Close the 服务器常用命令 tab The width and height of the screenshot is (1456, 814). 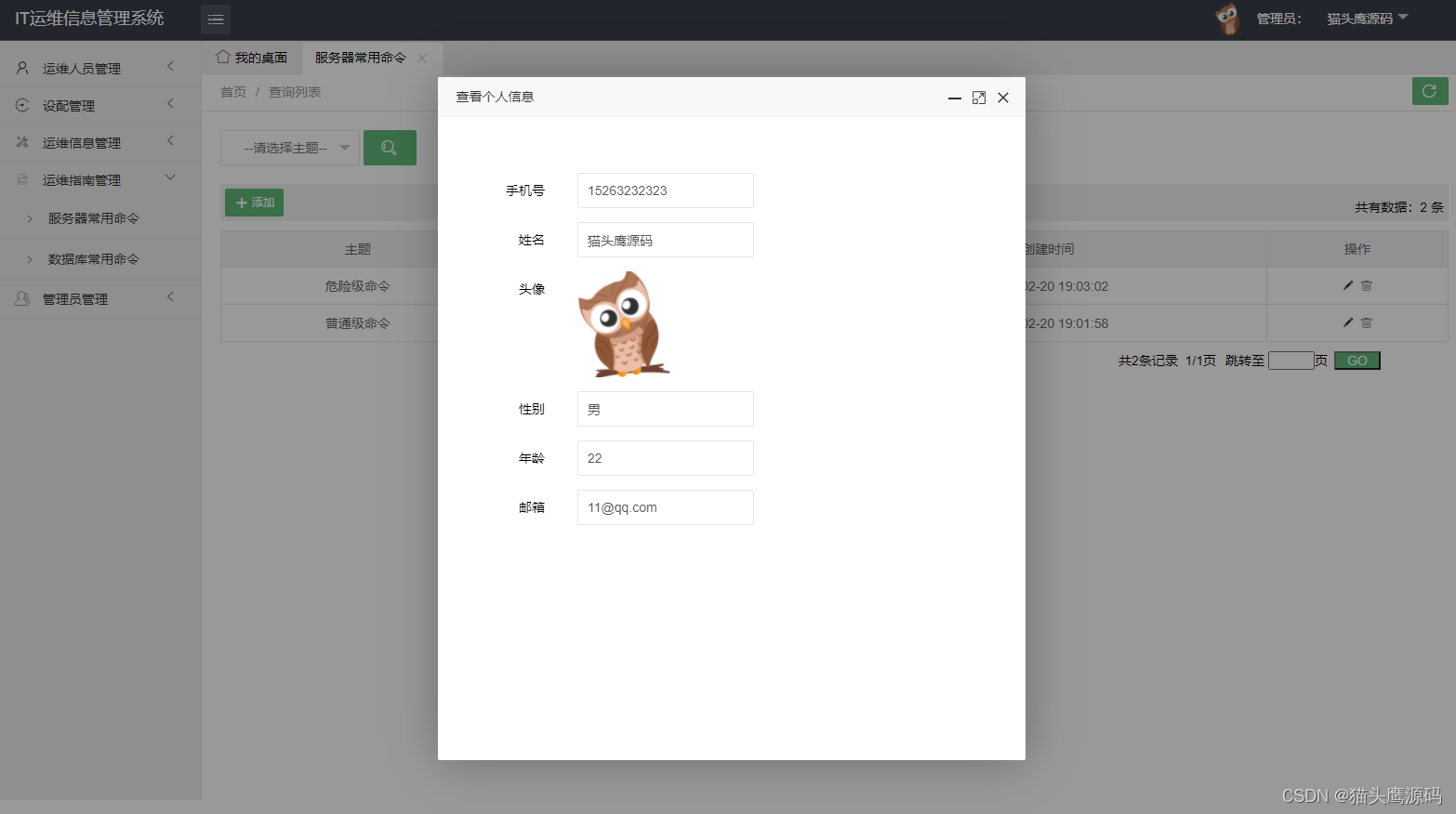[x=422, y=58]
